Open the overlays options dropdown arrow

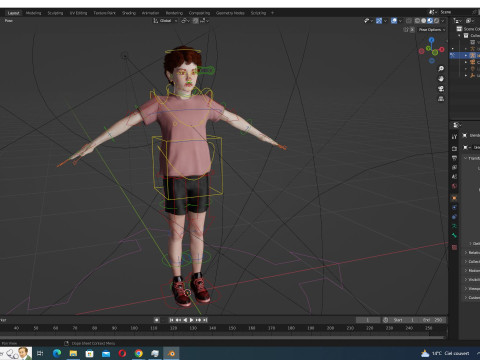point(400,21)
